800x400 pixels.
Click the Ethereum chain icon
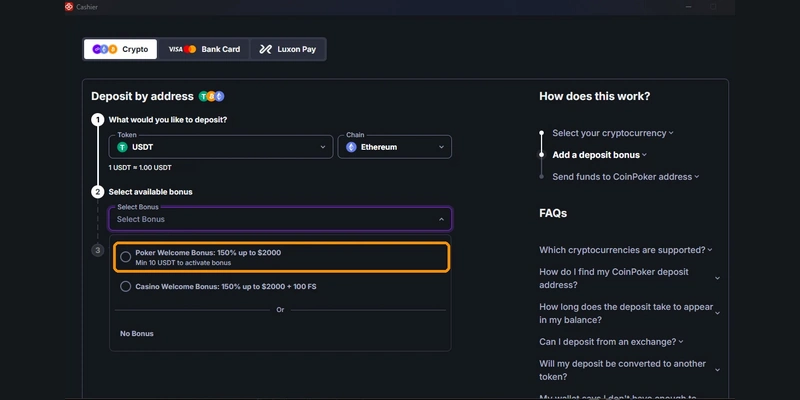click(x=351, y=147)
